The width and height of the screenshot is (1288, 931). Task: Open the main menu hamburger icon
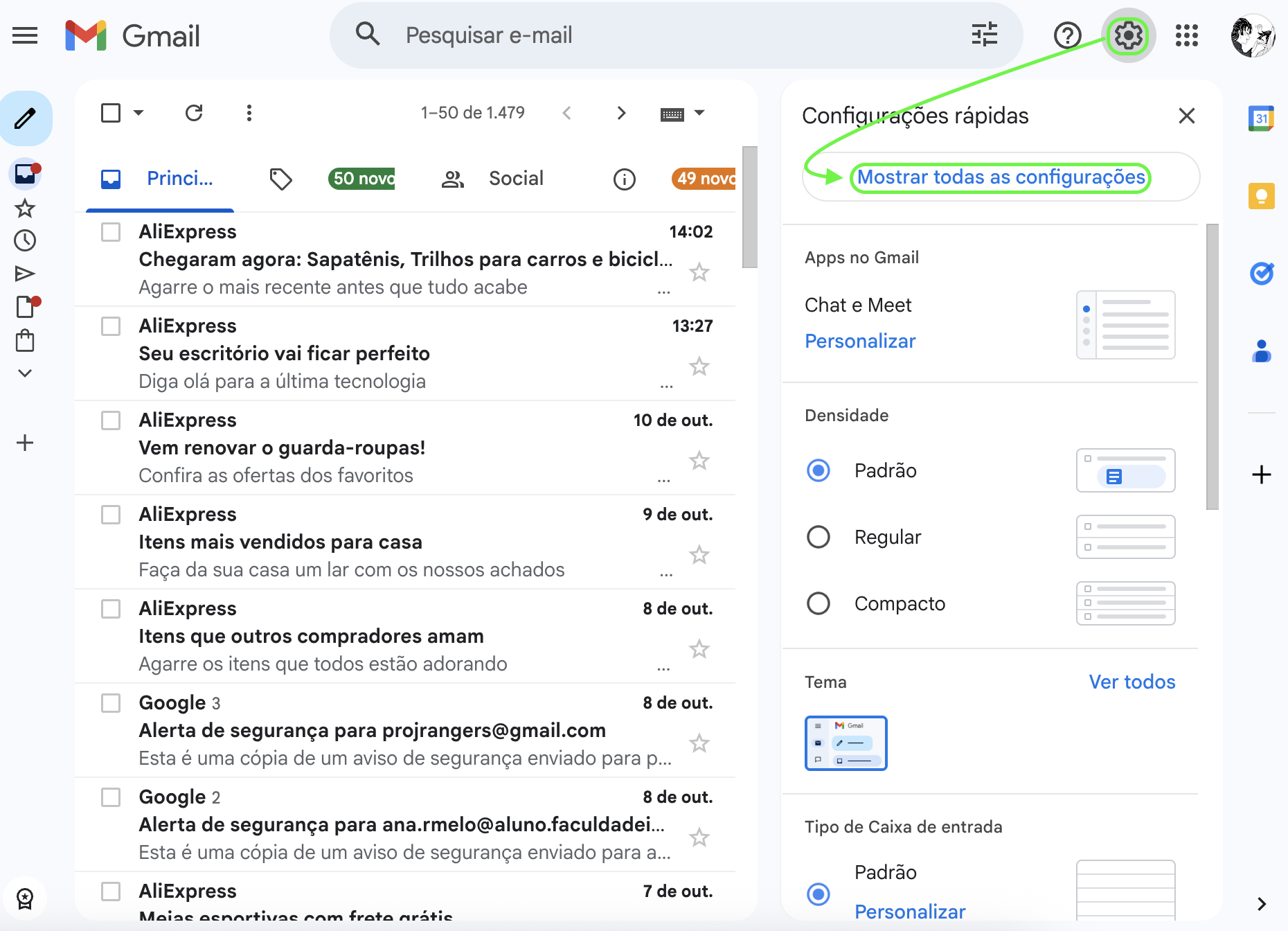25,35
